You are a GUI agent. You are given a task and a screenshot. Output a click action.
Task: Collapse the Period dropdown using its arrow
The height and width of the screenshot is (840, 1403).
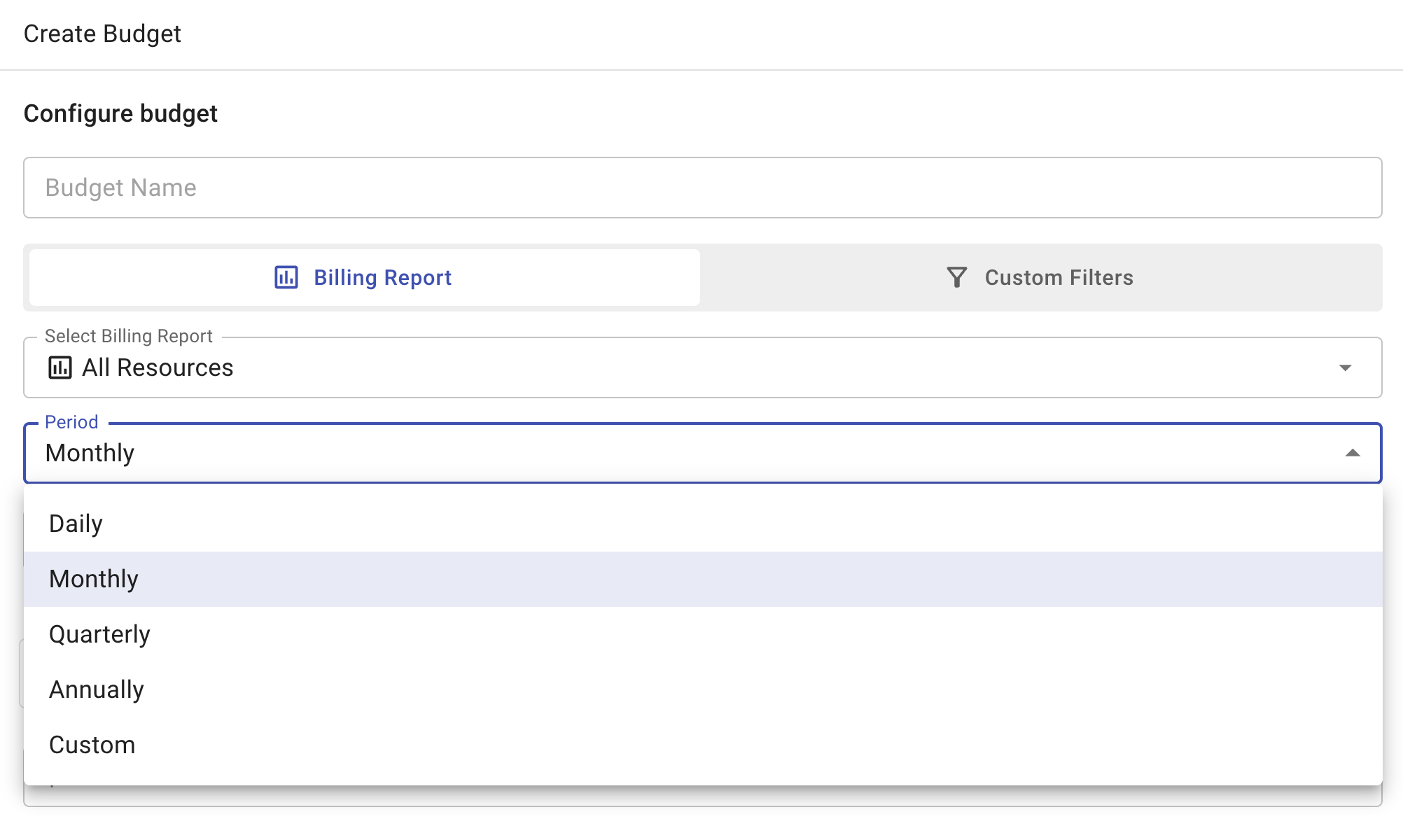point(1352,453)
